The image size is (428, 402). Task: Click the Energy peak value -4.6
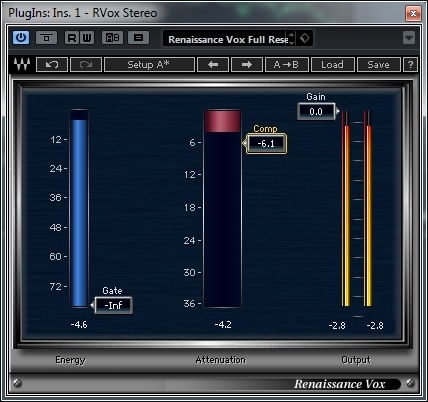click(79, 324)
